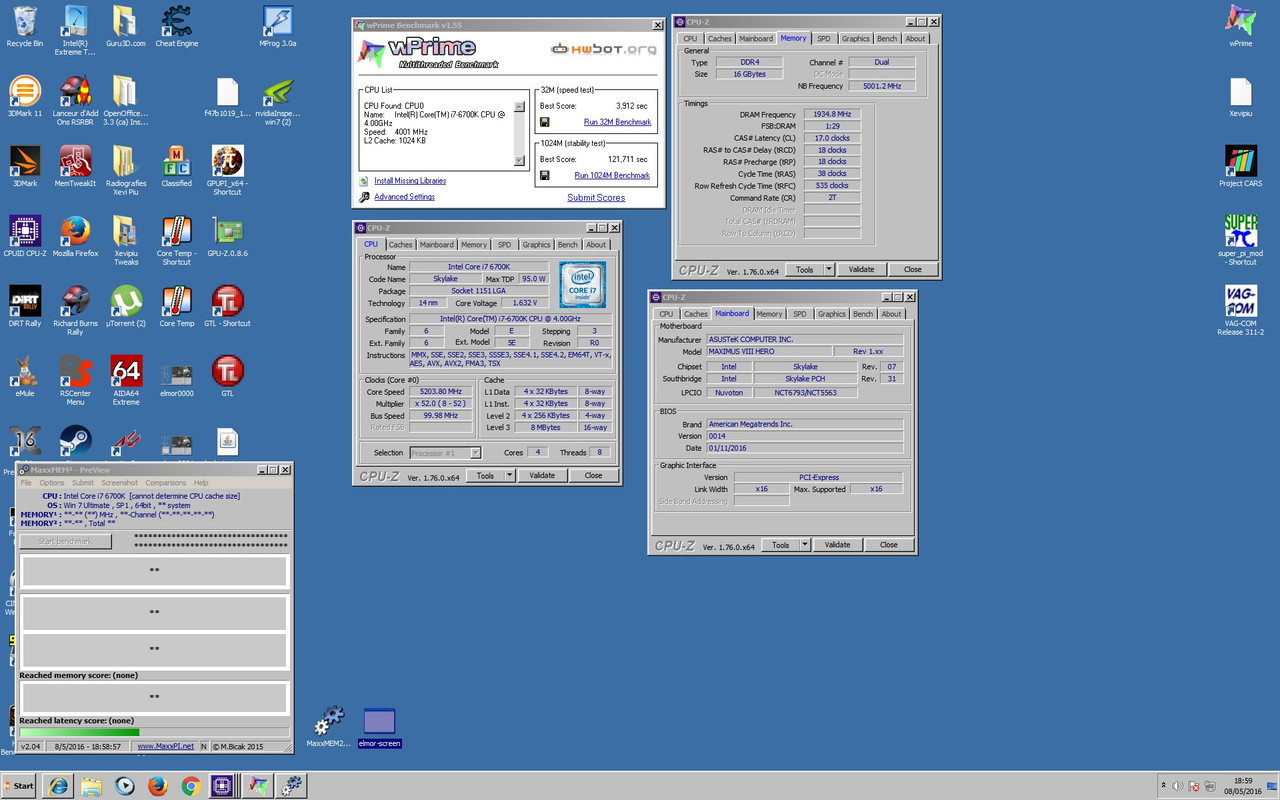
Task: Launch DiRT Rally desktop icon
Action: (25, 307)
